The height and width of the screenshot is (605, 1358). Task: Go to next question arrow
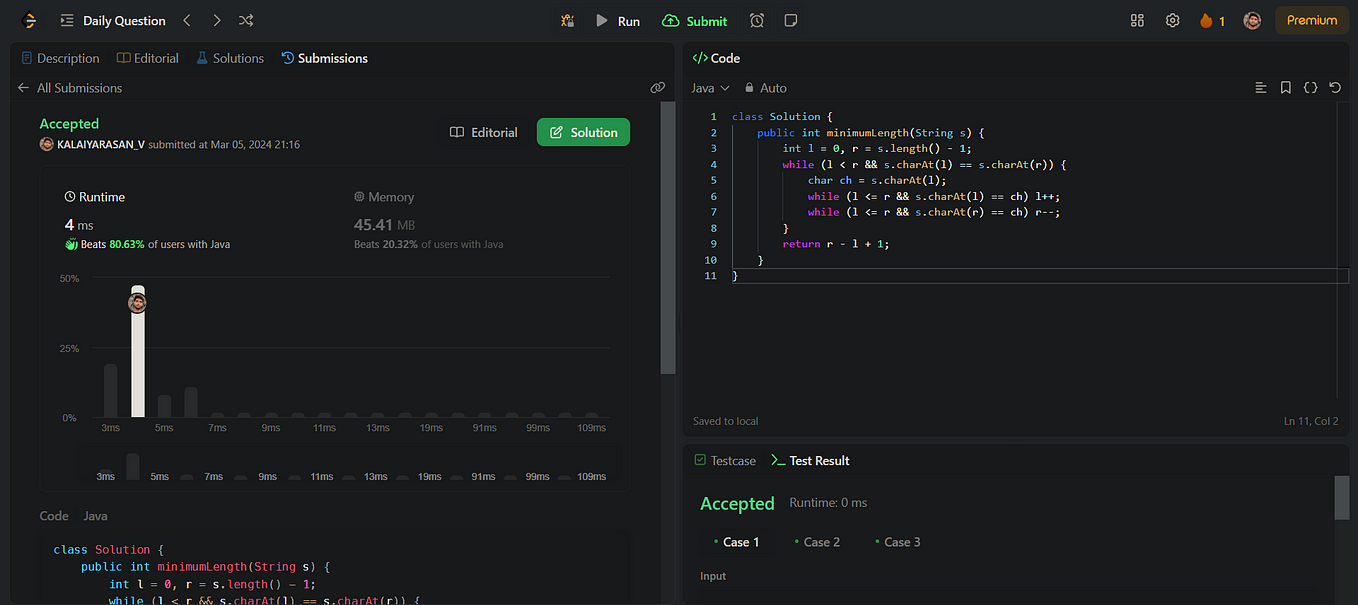tap(217, 20)
